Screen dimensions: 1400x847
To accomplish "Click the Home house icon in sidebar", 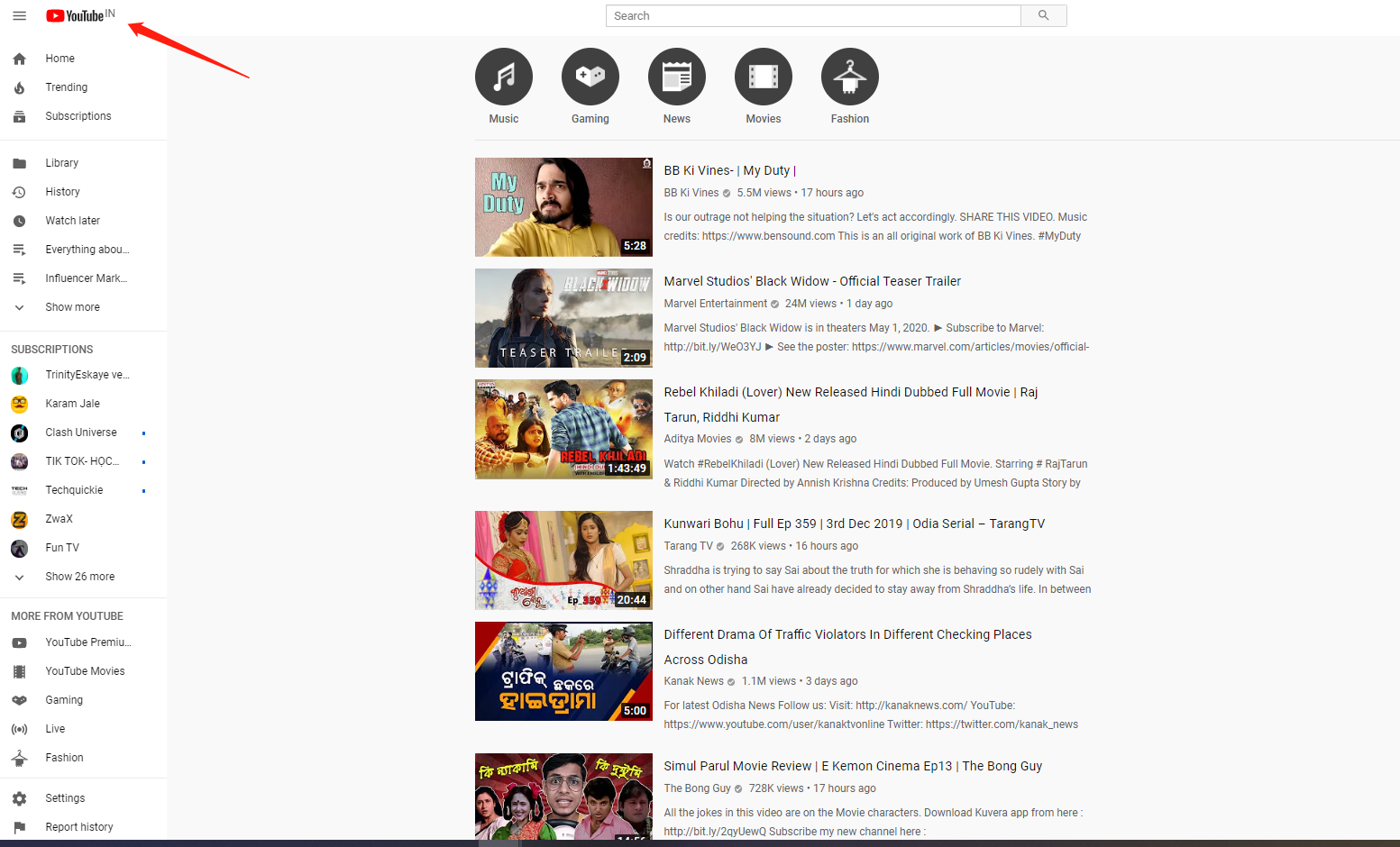I will (x=19, y=59).
